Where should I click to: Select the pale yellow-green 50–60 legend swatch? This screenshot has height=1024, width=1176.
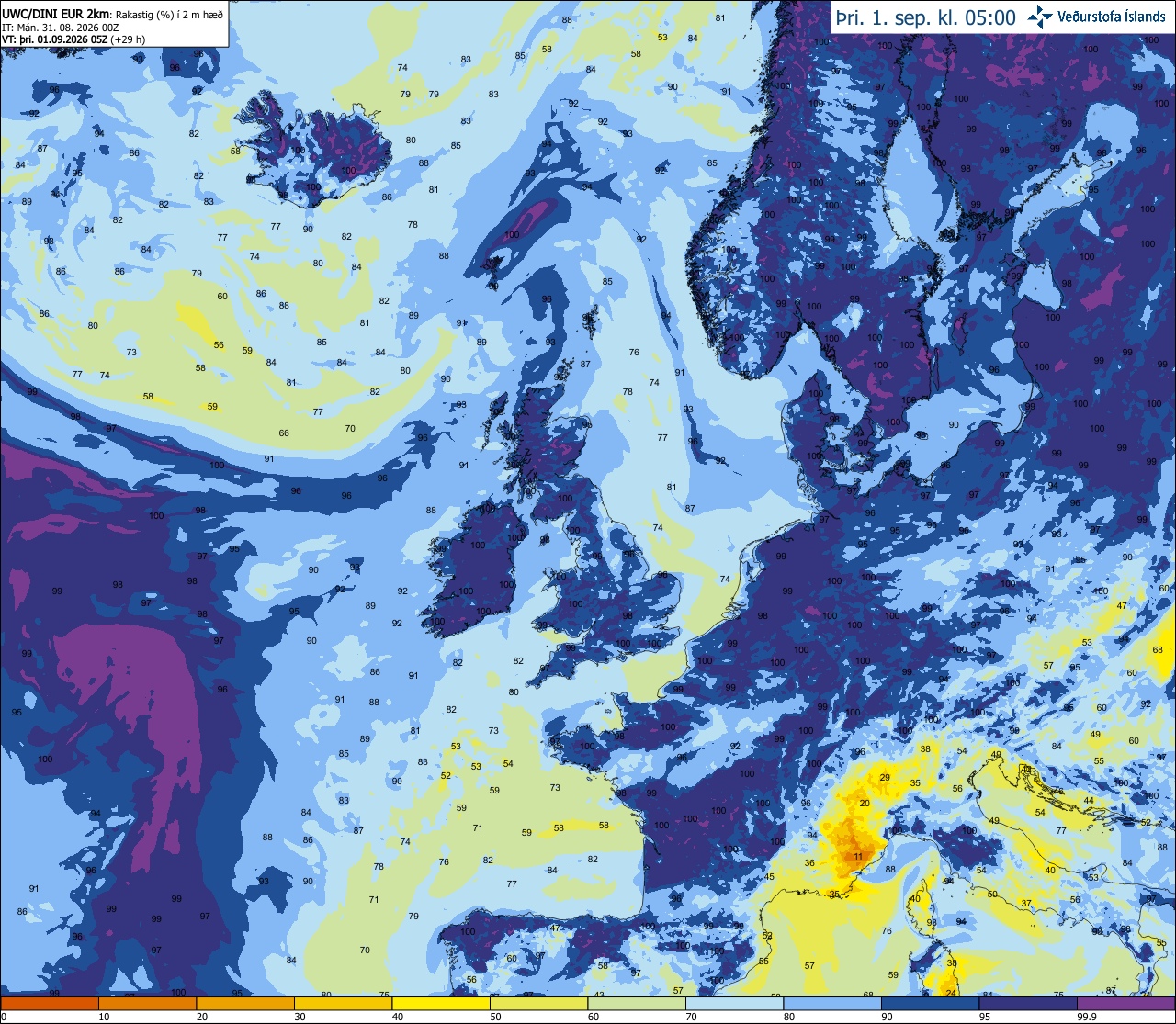tap(539, 1003)
